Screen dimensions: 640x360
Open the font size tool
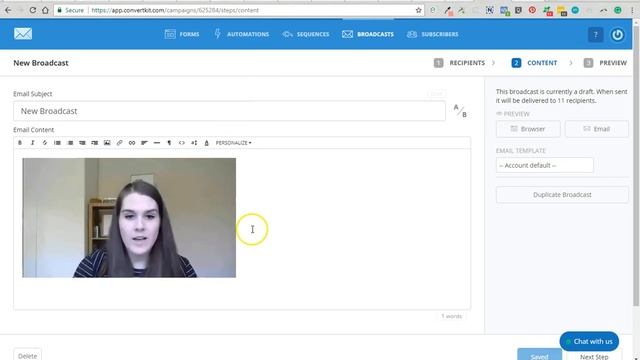[x=194, y=143]
